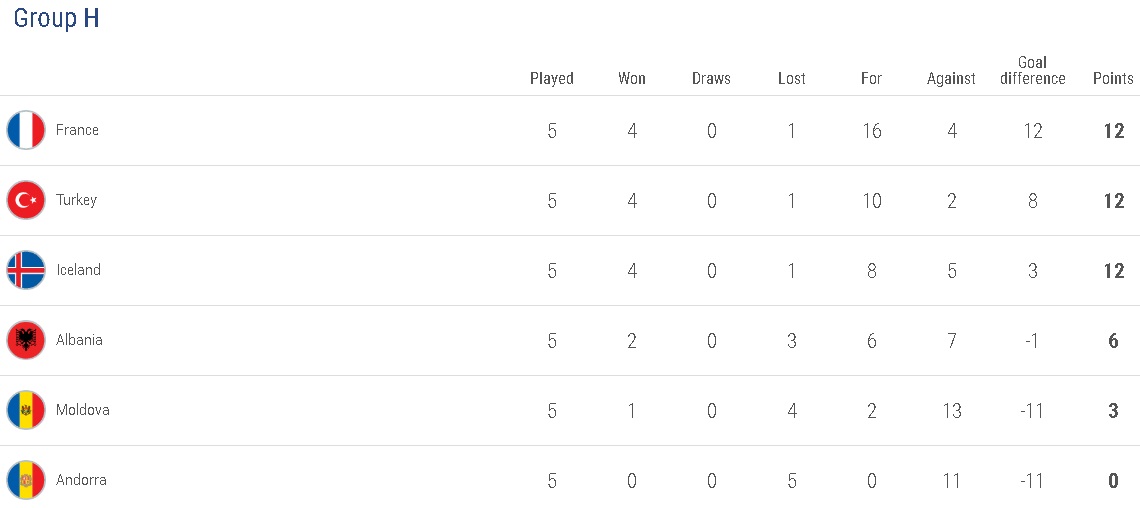1140x508 pixels.
Task: Click the Won column header
Action: 632,78
